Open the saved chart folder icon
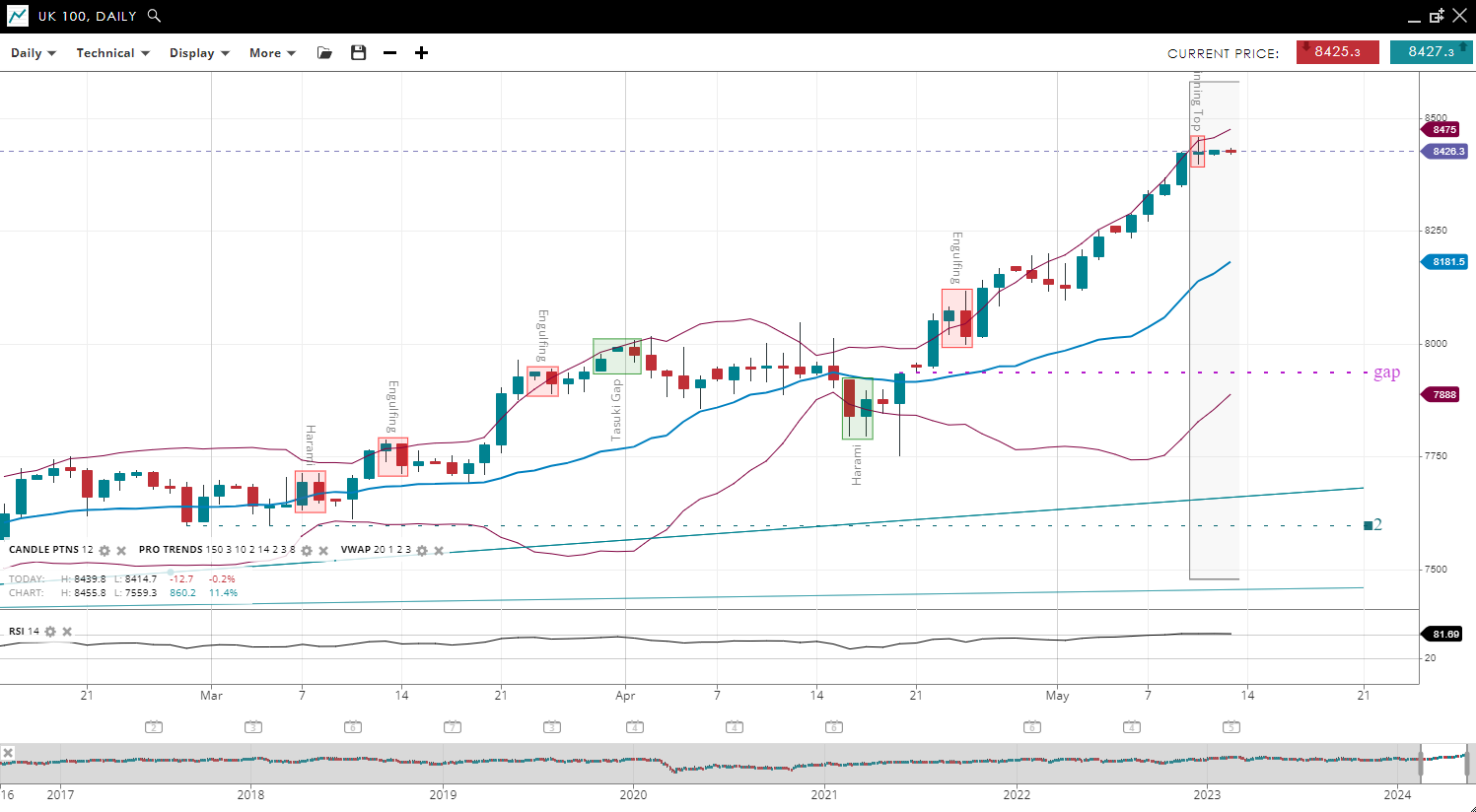Screen dimensions: 1476x812 coord(324,53)
